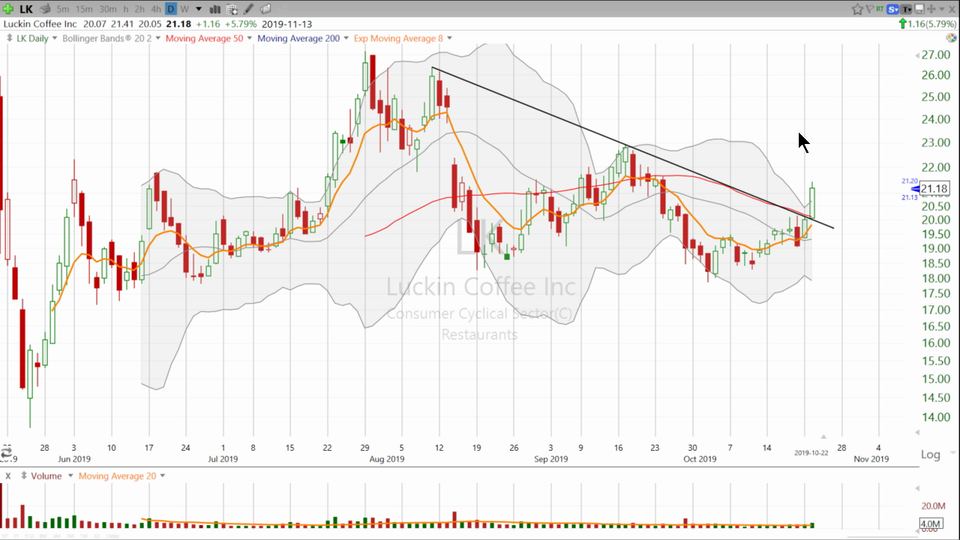Click the save layout icon
Viewport: 960px width, 540px height.
point(920,9)
